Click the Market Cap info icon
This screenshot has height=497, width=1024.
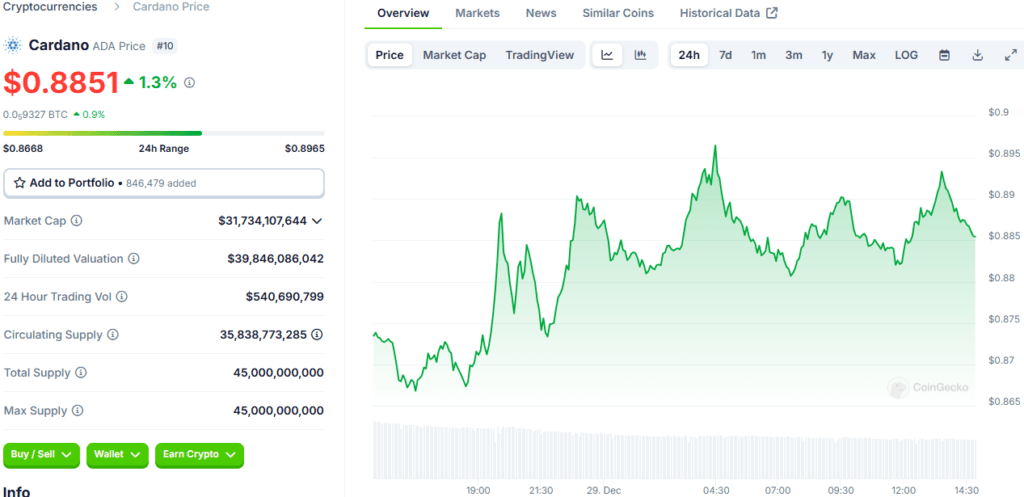coord(76,221)
